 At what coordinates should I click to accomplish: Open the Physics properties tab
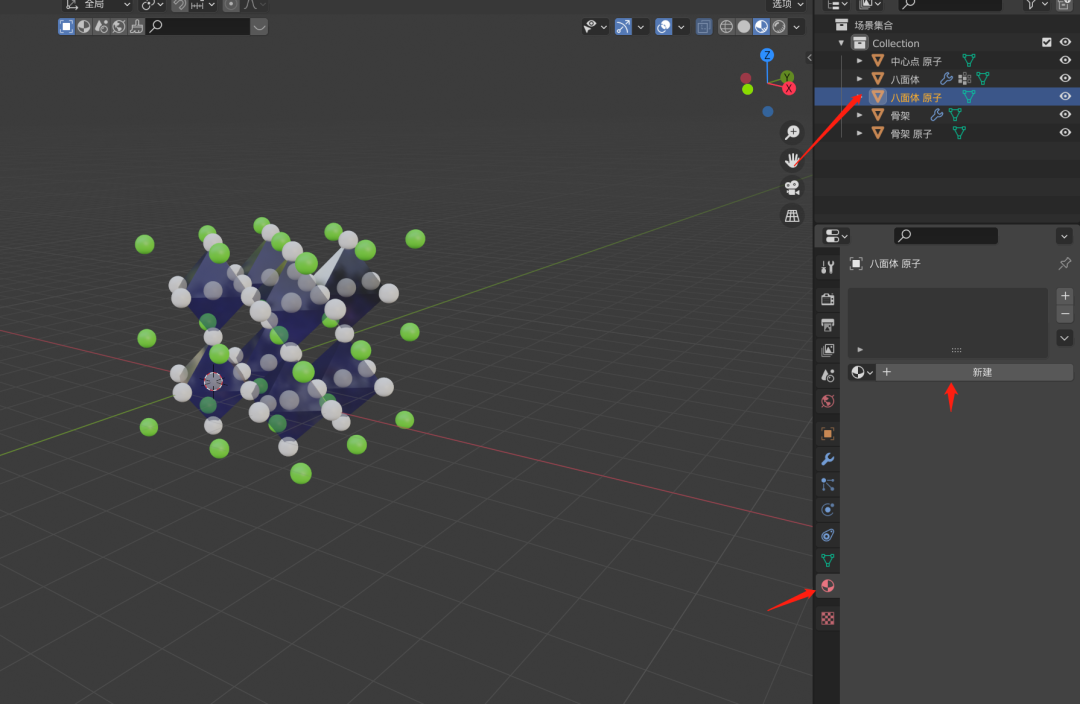827,510
